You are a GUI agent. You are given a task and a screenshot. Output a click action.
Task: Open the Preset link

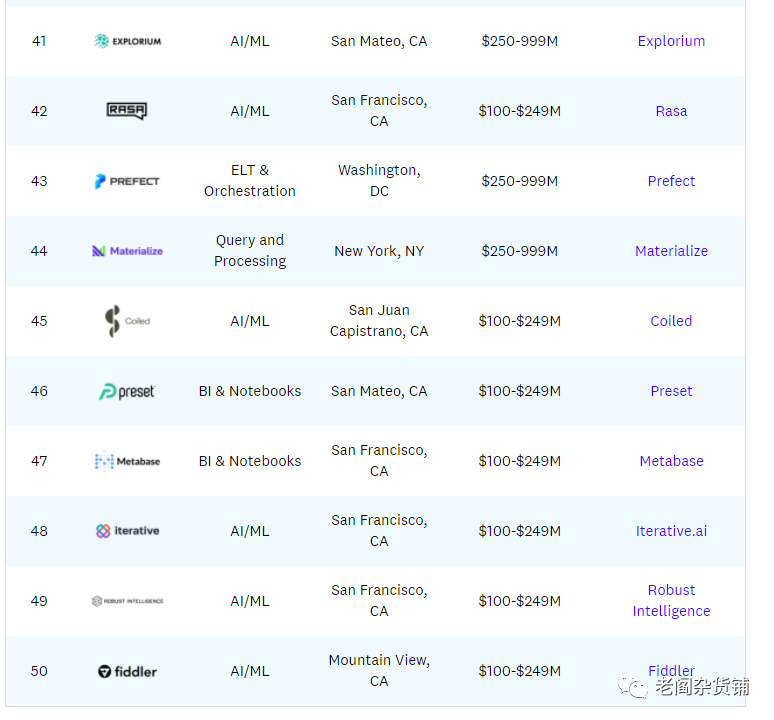(x=671, y=391)
